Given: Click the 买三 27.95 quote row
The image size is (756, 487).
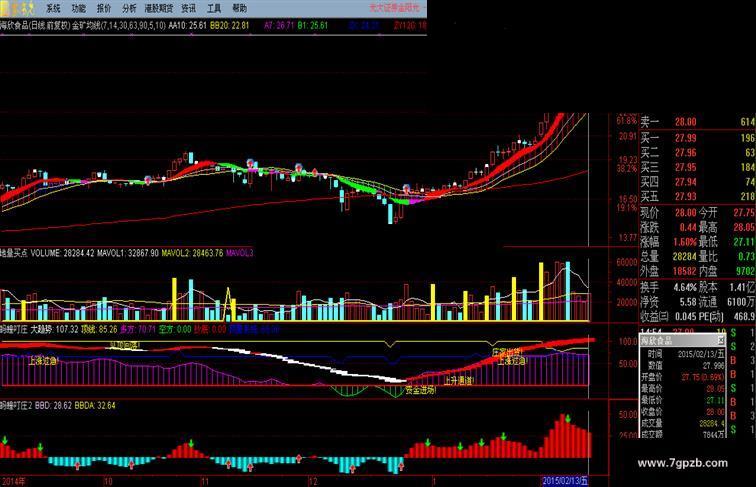Looking at the screenshot, I should coord(697,167).
